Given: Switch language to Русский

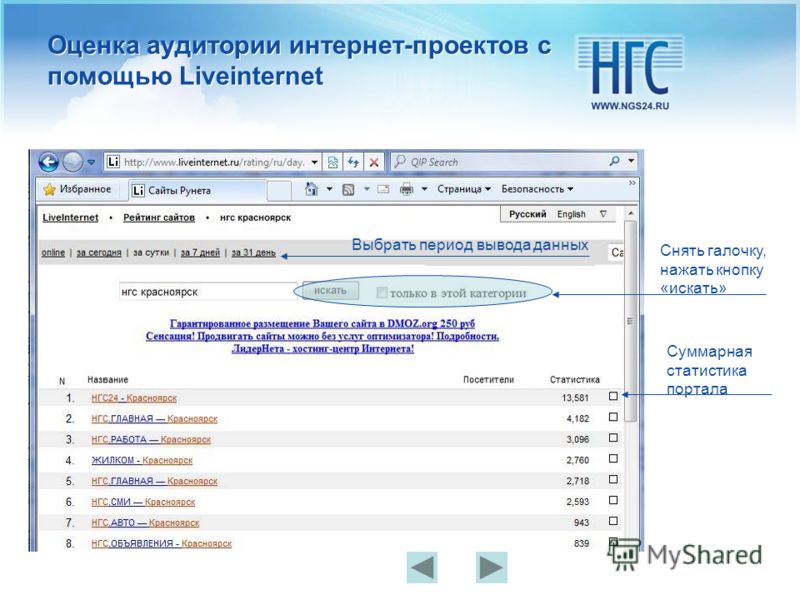Looking at the screenshot, I should coord(528,214).
